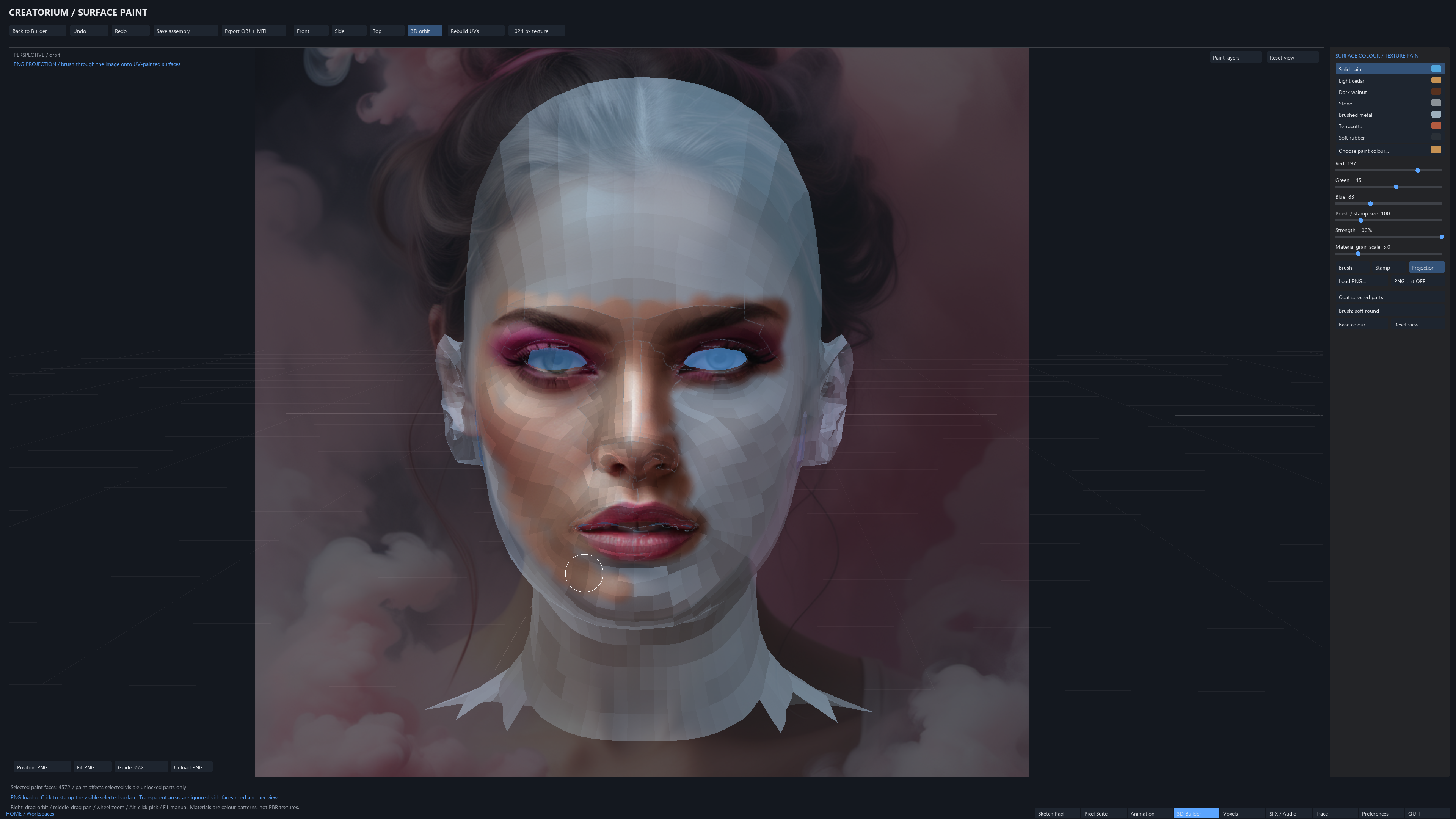Activate 3D orbit view
Screen dimensions: 1456x819
[x=425, y=31]
